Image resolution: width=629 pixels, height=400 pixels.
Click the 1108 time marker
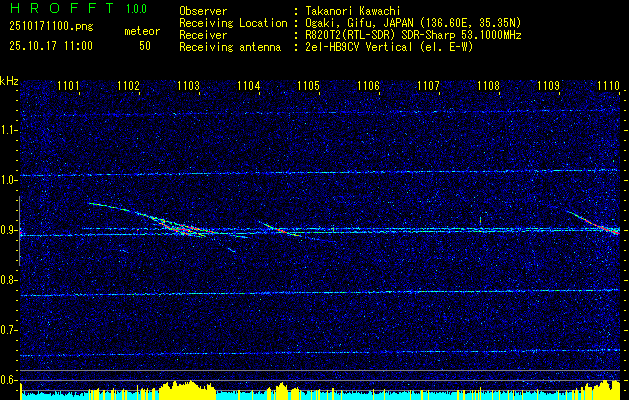489,85
